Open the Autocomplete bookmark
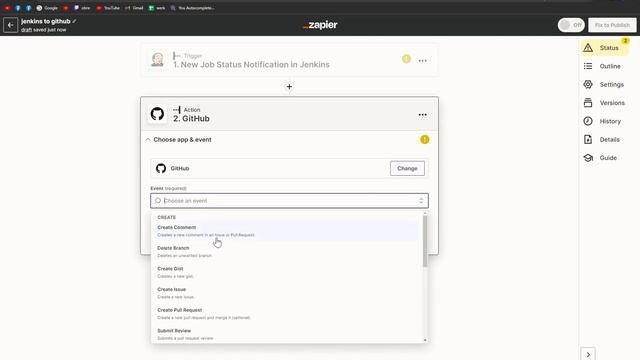The image size is (640, 360). (192, 8)
